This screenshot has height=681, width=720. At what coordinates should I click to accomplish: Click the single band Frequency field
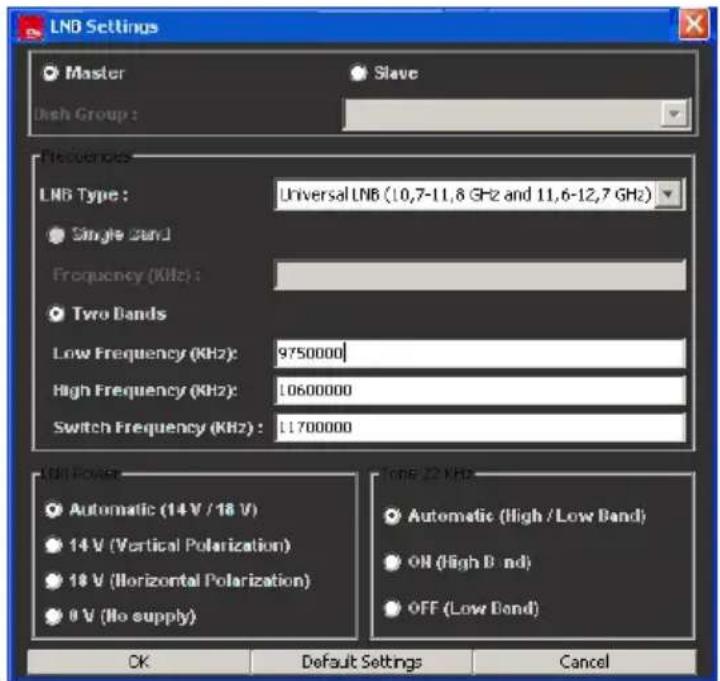pyautogui.click(x=480, y=275)
